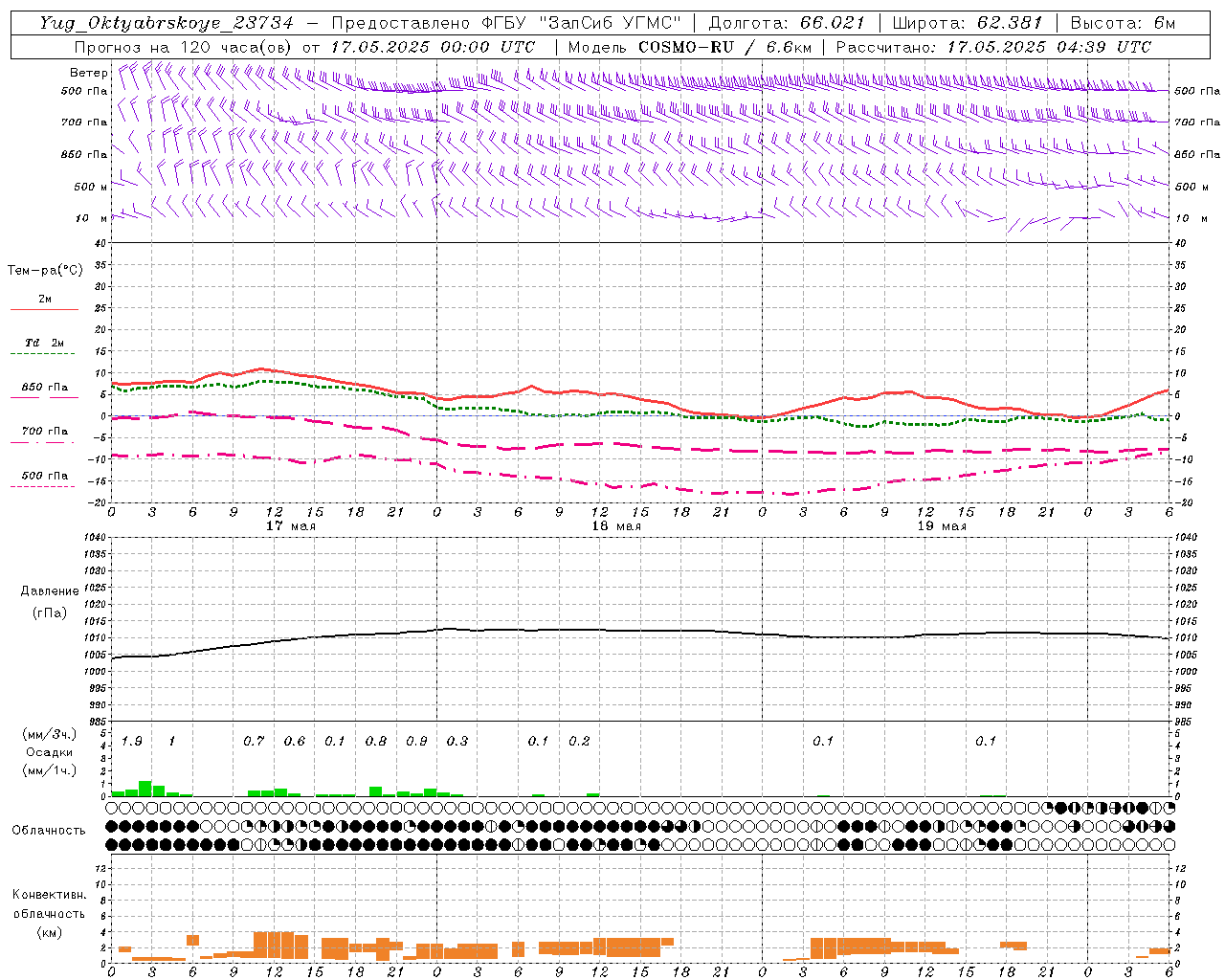Click the 'Рассчитано: 17.05.2025 04:39 UTC' timestamp

pyautogui.click(x=993, y=47)
